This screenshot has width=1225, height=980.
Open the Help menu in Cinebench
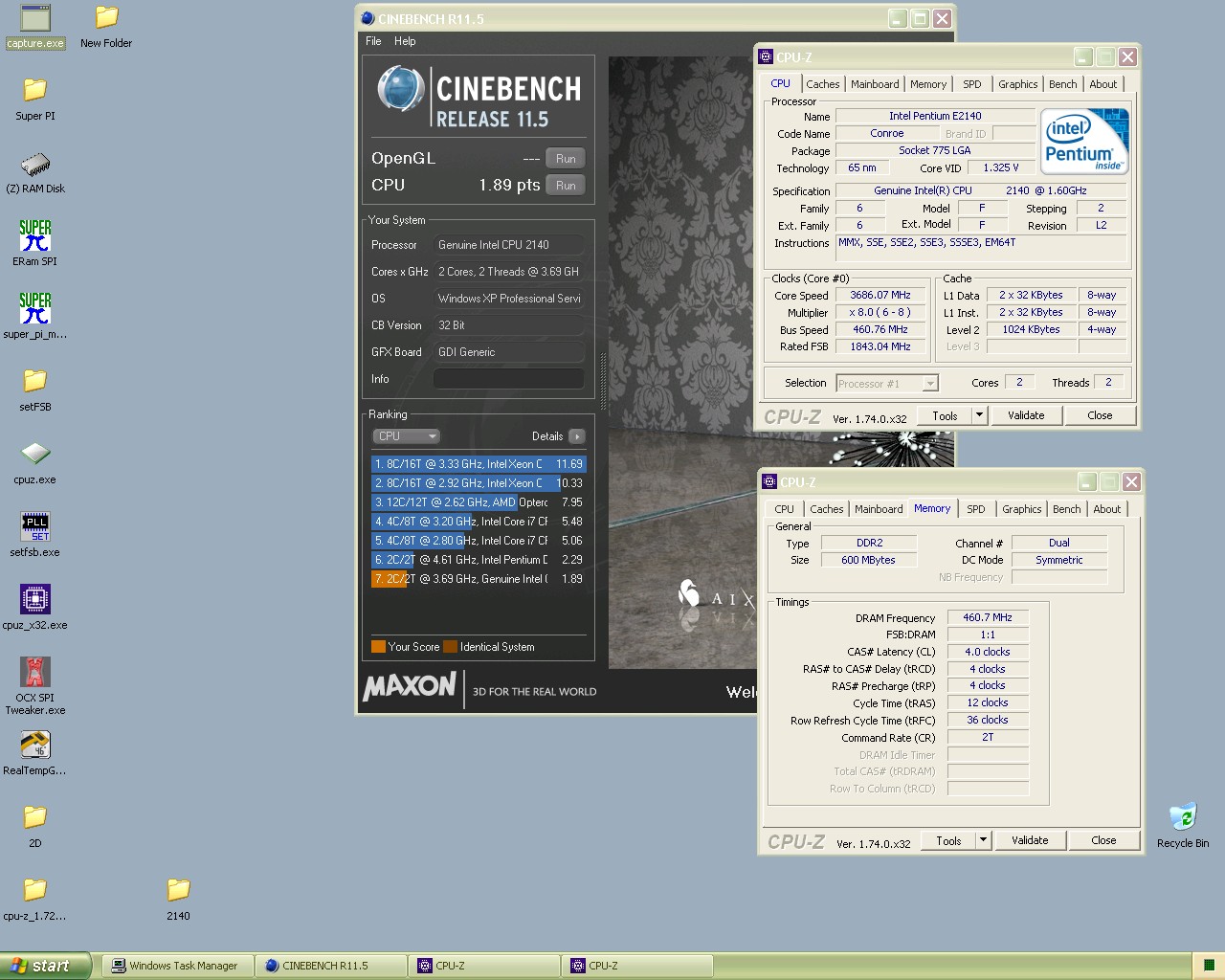[405, 41]
